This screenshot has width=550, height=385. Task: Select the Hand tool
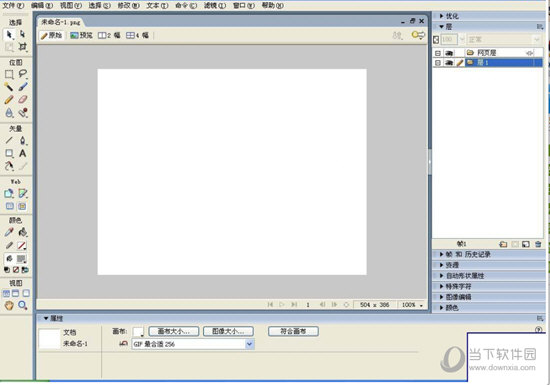tap(9, 305)
